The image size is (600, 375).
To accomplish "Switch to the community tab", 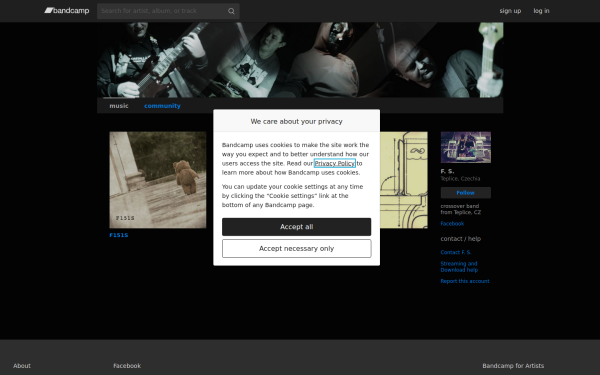I will pyautogui.click(x=162, y=106).
